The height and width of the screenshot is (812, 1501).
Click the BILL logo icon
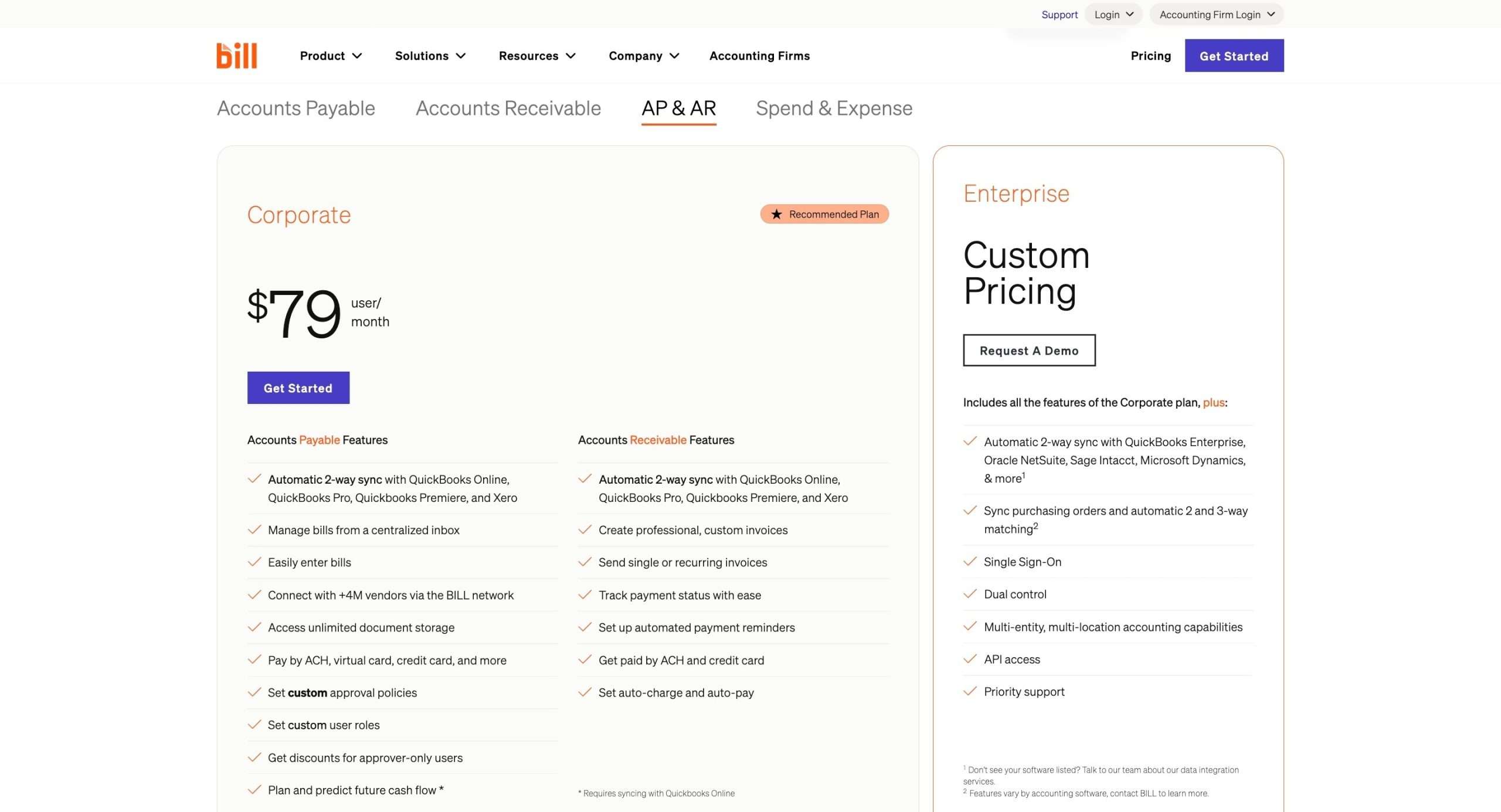[x=236, y=56]
